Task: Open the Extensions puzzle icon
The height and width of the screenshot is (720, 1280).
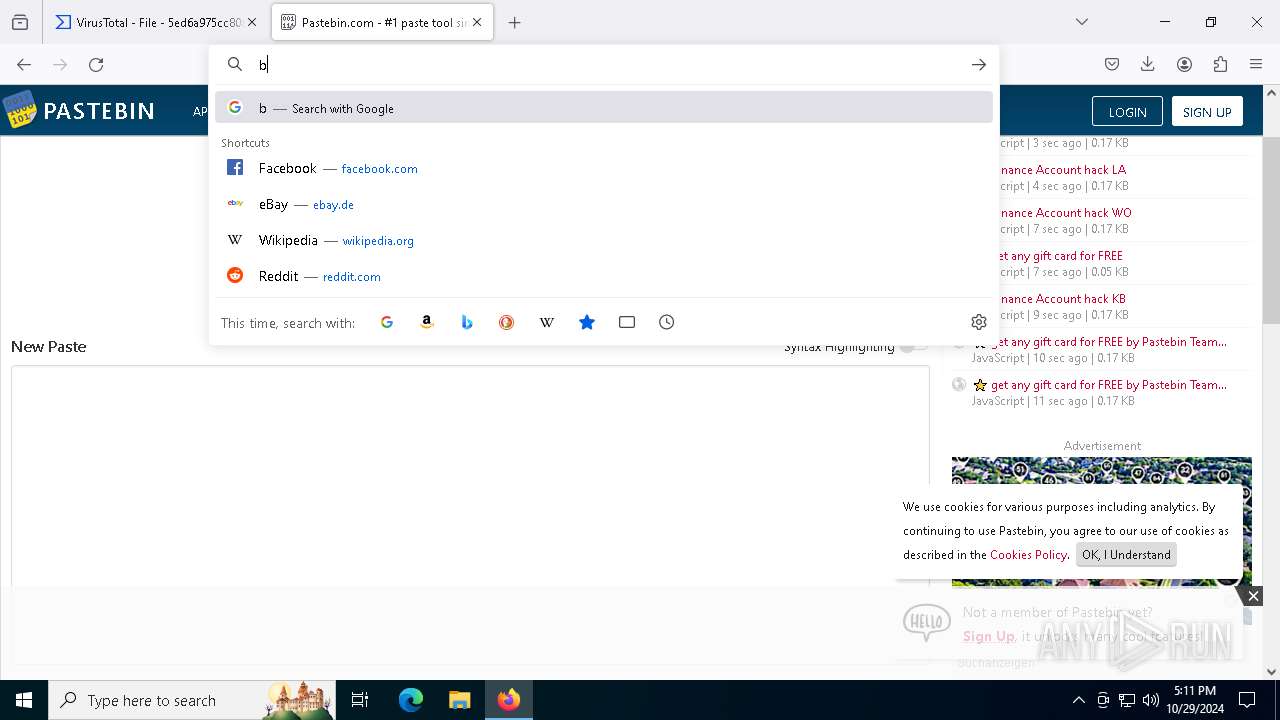Action: [x=1220, y=64]
